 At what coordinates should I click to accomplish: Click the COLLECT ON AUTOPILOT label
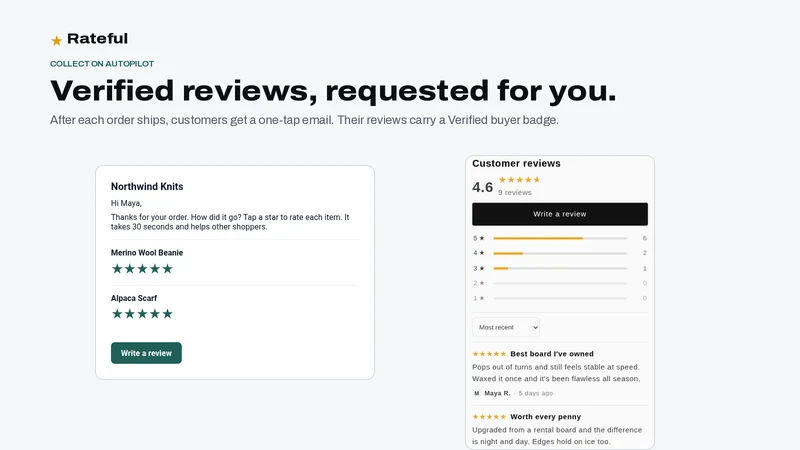102,64
